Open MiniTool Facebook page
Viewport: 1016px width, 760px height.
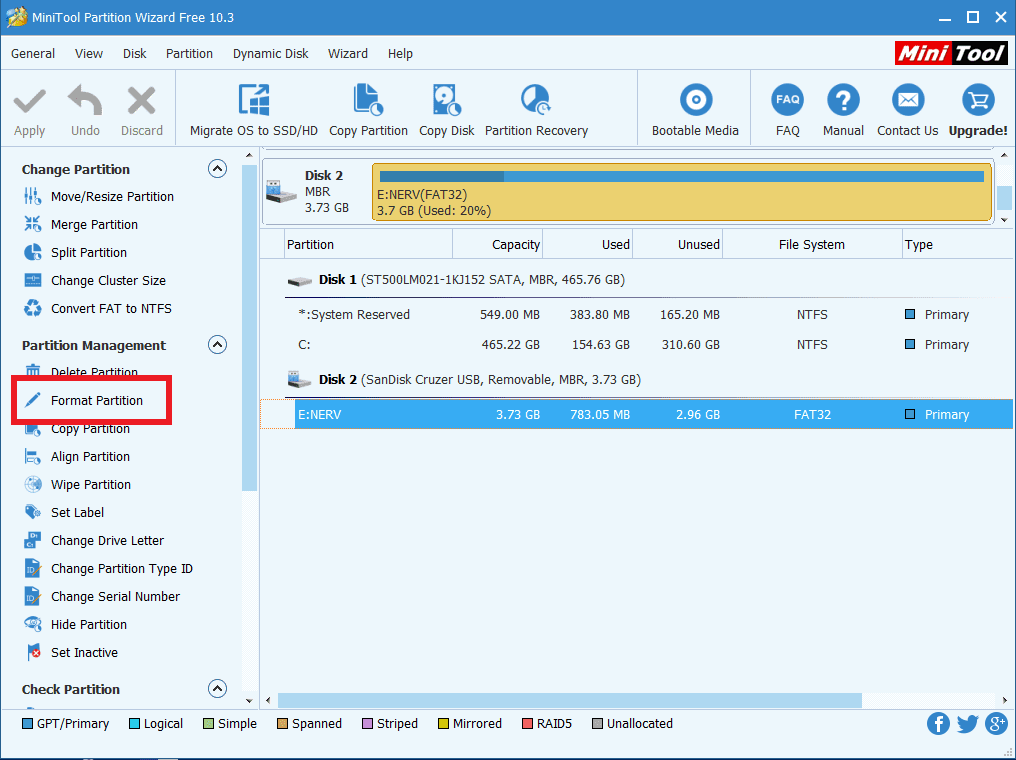[x=938, y=723]
